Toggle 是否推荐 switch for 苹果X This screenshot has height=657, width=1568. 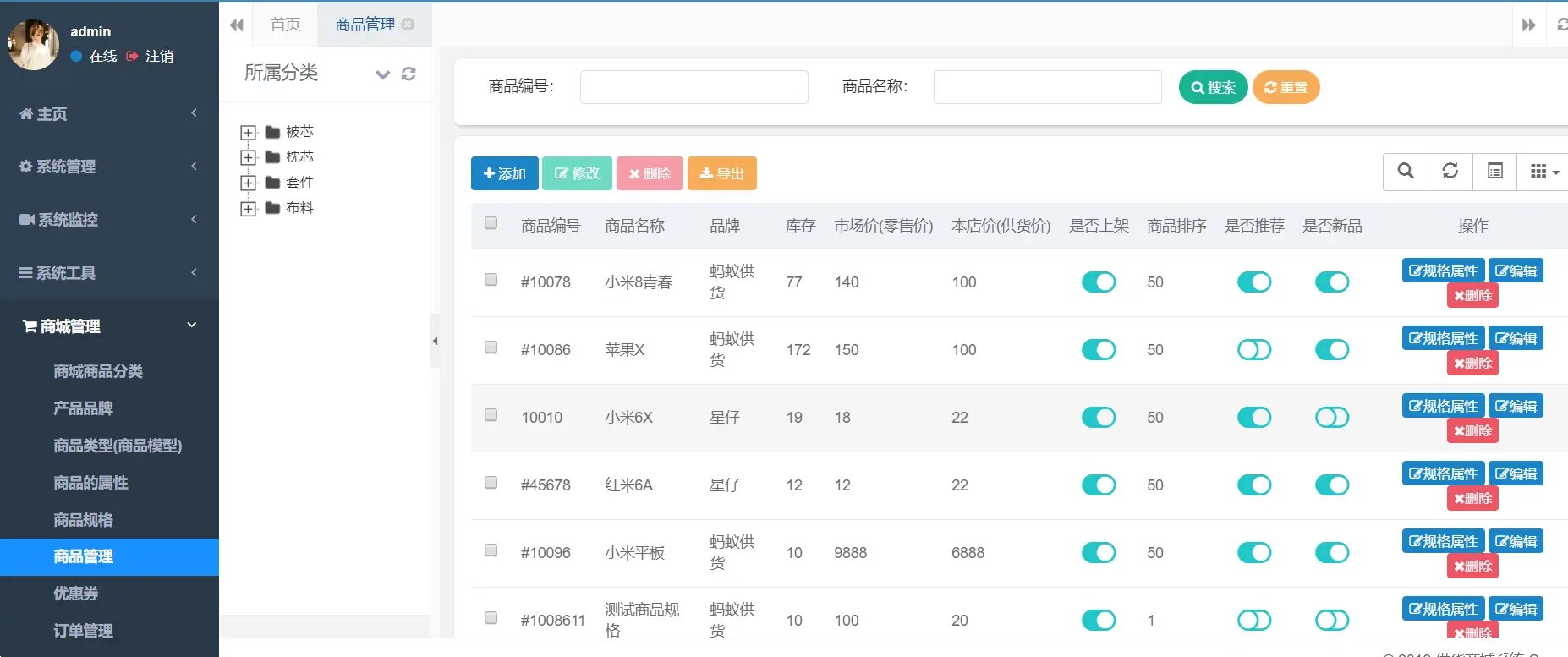[x=1254, y=350]
